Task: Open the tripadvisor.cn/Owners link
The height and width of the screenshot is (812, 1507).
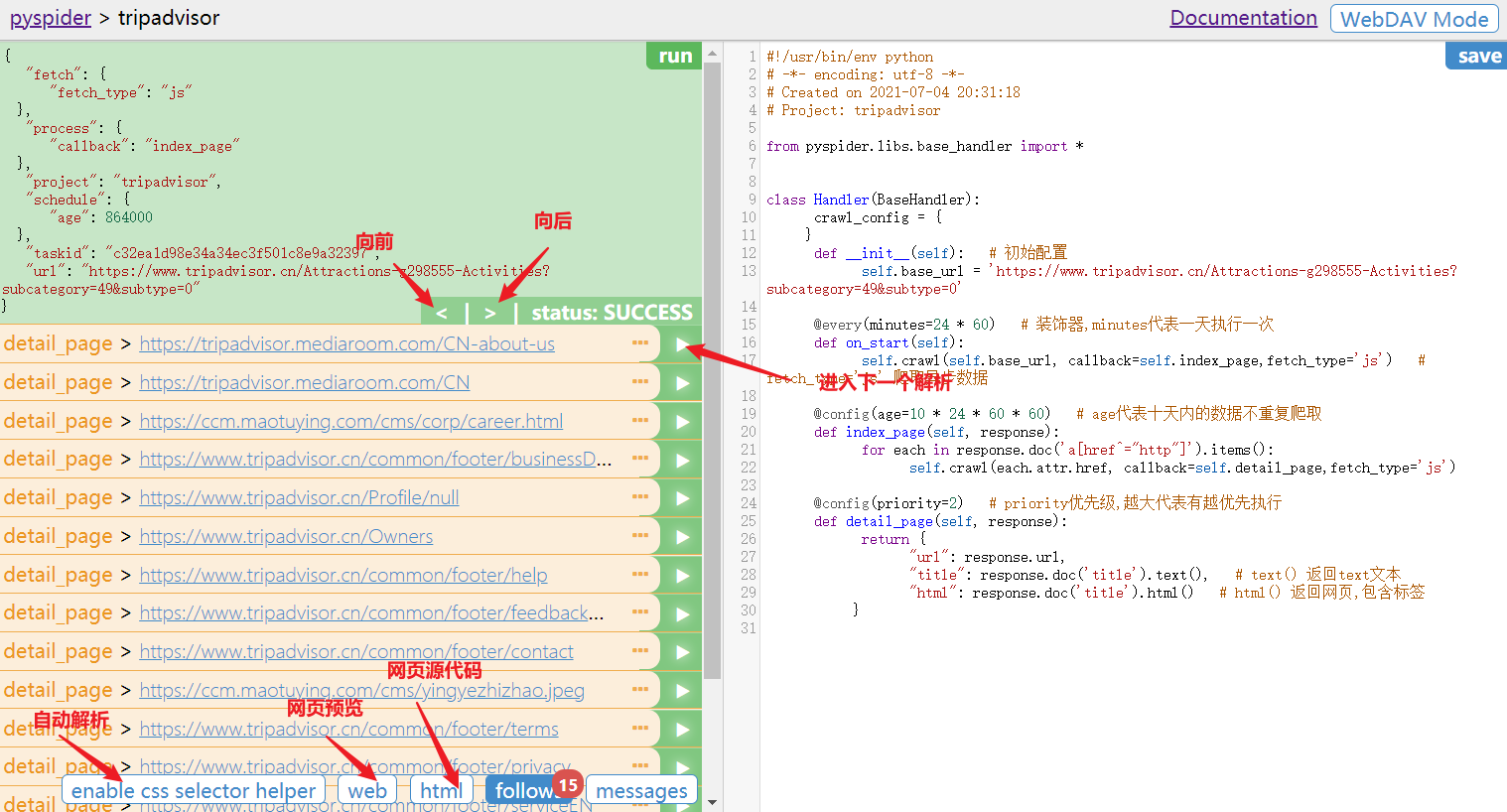Action: pos(286,536)
